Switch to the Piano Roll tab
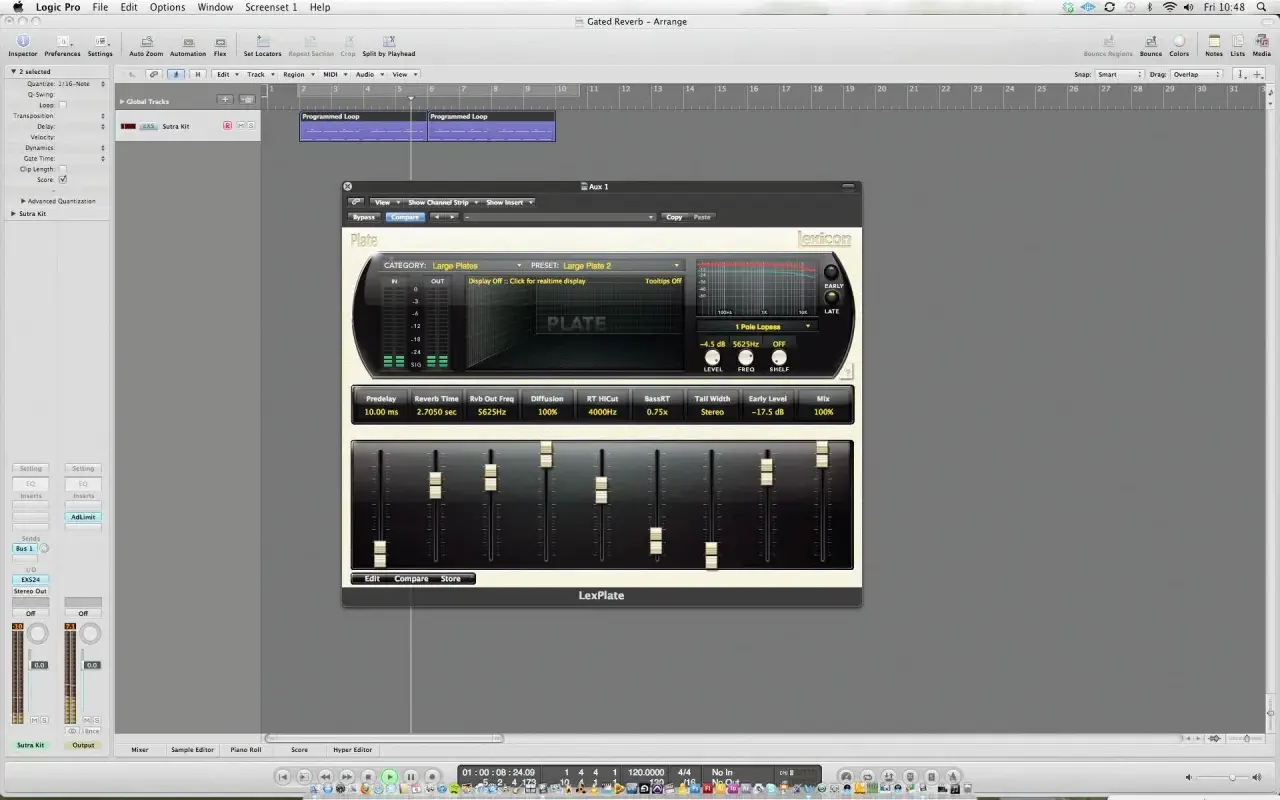 point(245,749)
